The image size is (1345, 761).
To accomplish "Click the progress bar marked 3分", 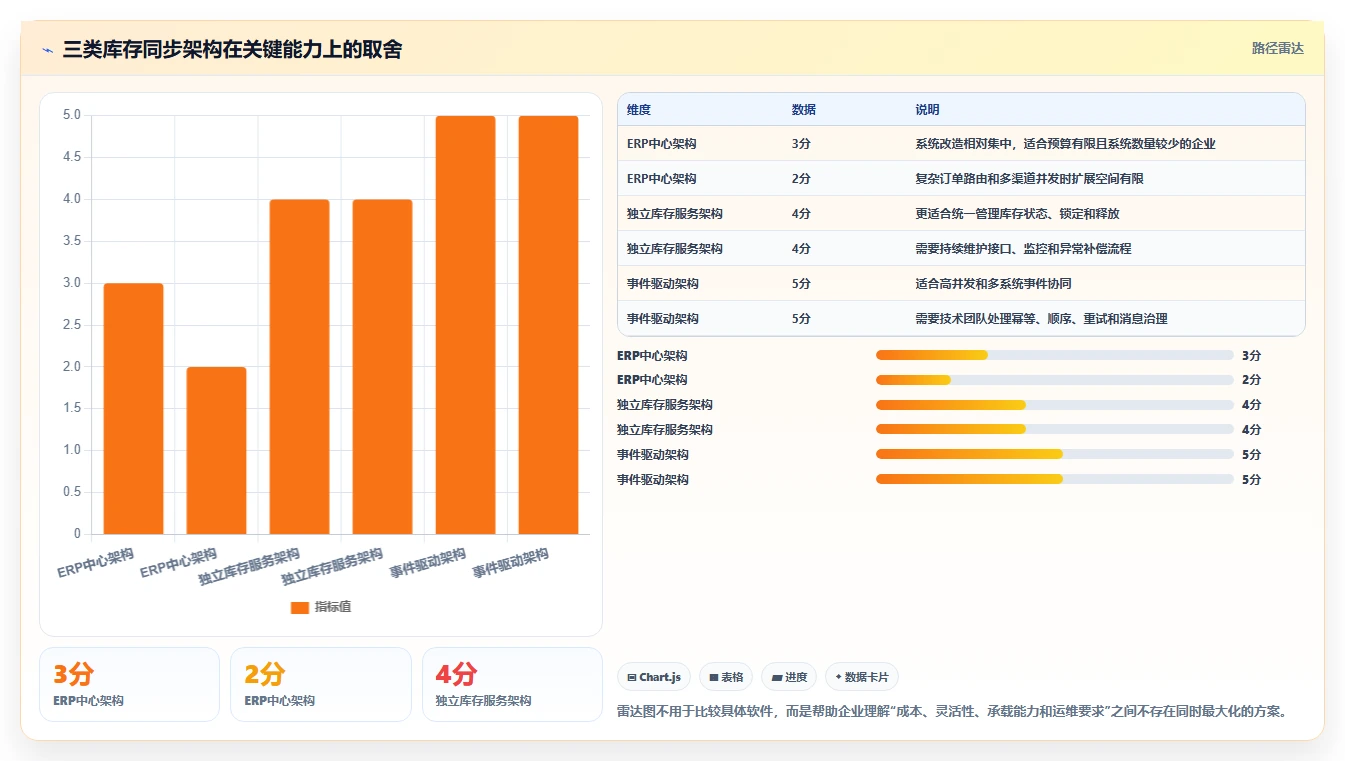I will point(1054,355).
